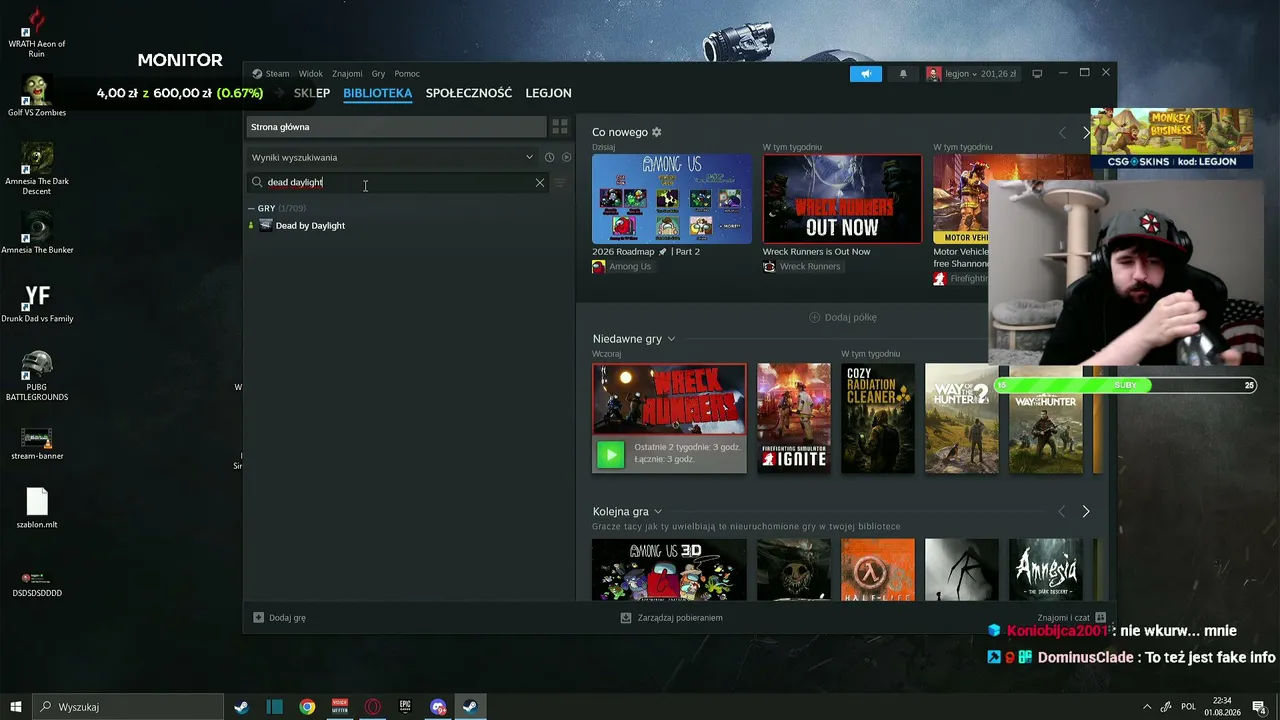1280x720 pixels.
Task: Click the recent activity clock filter icon
Action: pyautogui.click(x=549, y=157)
